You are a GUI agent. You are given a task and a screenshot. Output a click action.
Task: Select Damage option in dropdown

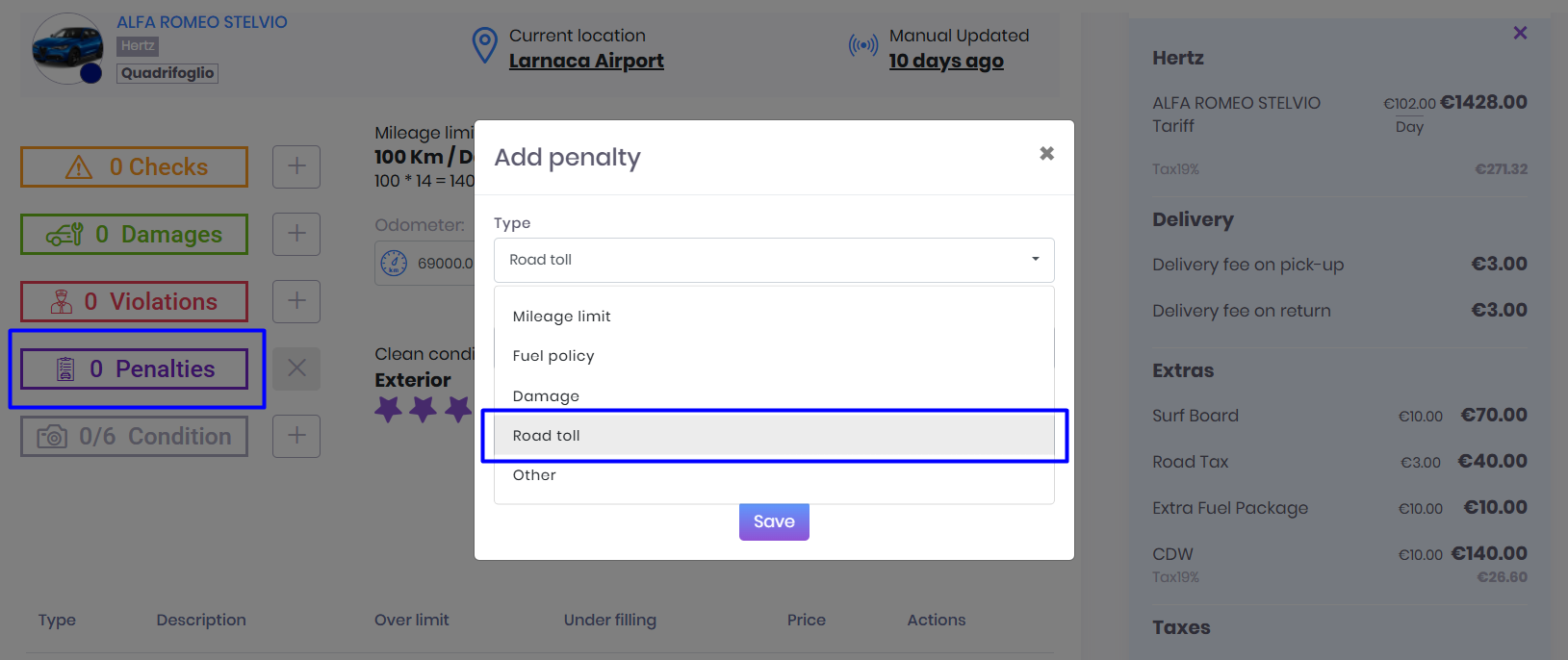[x=546, y=396]
